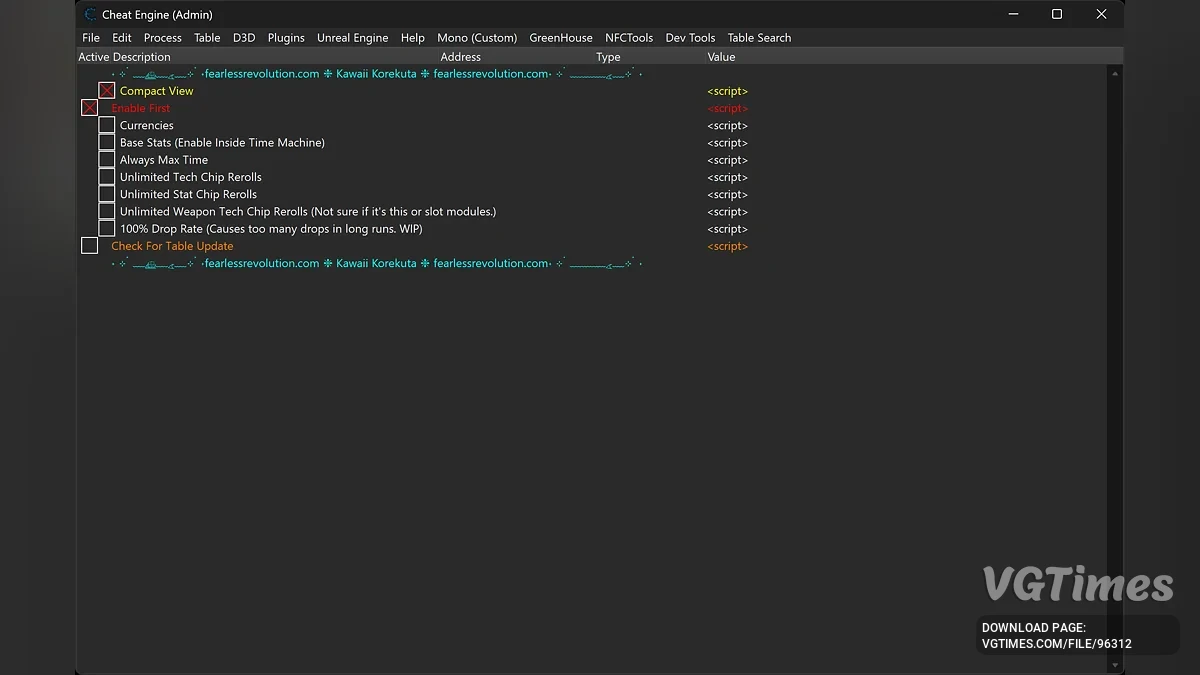Sort by the Address column header

tap(461, 57)
